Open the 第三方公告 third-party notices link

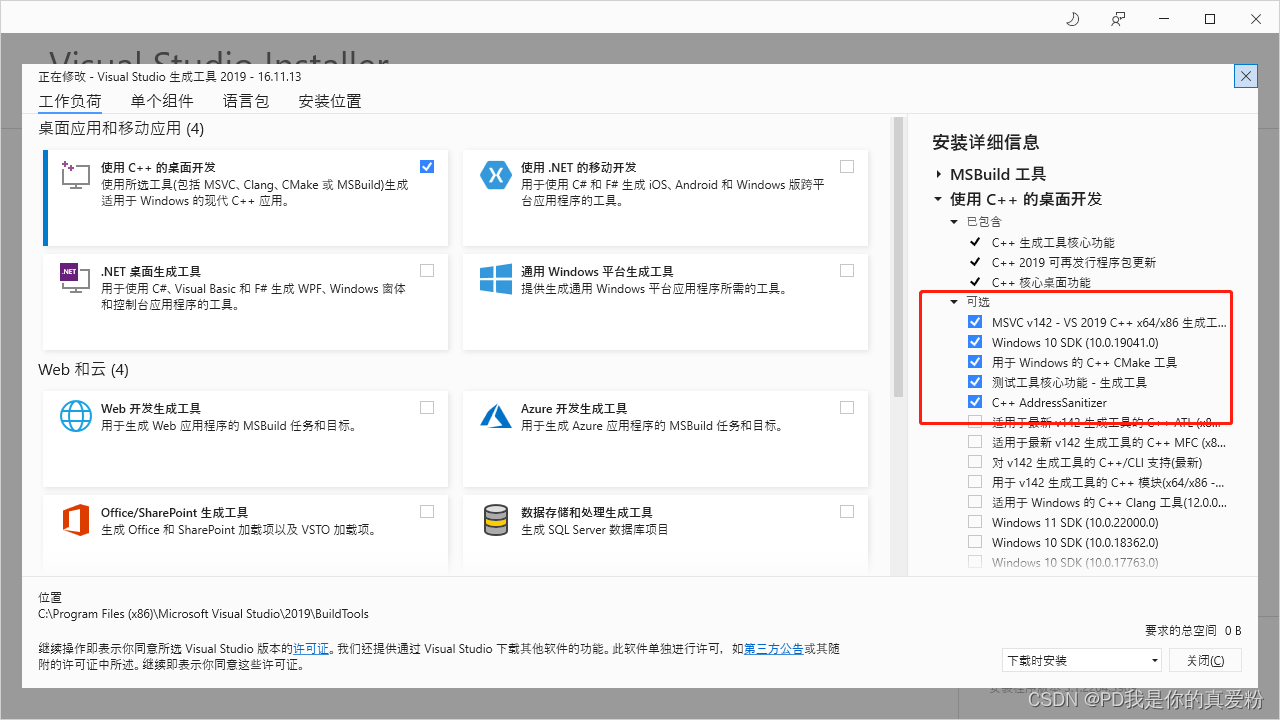tap(774, 649)
